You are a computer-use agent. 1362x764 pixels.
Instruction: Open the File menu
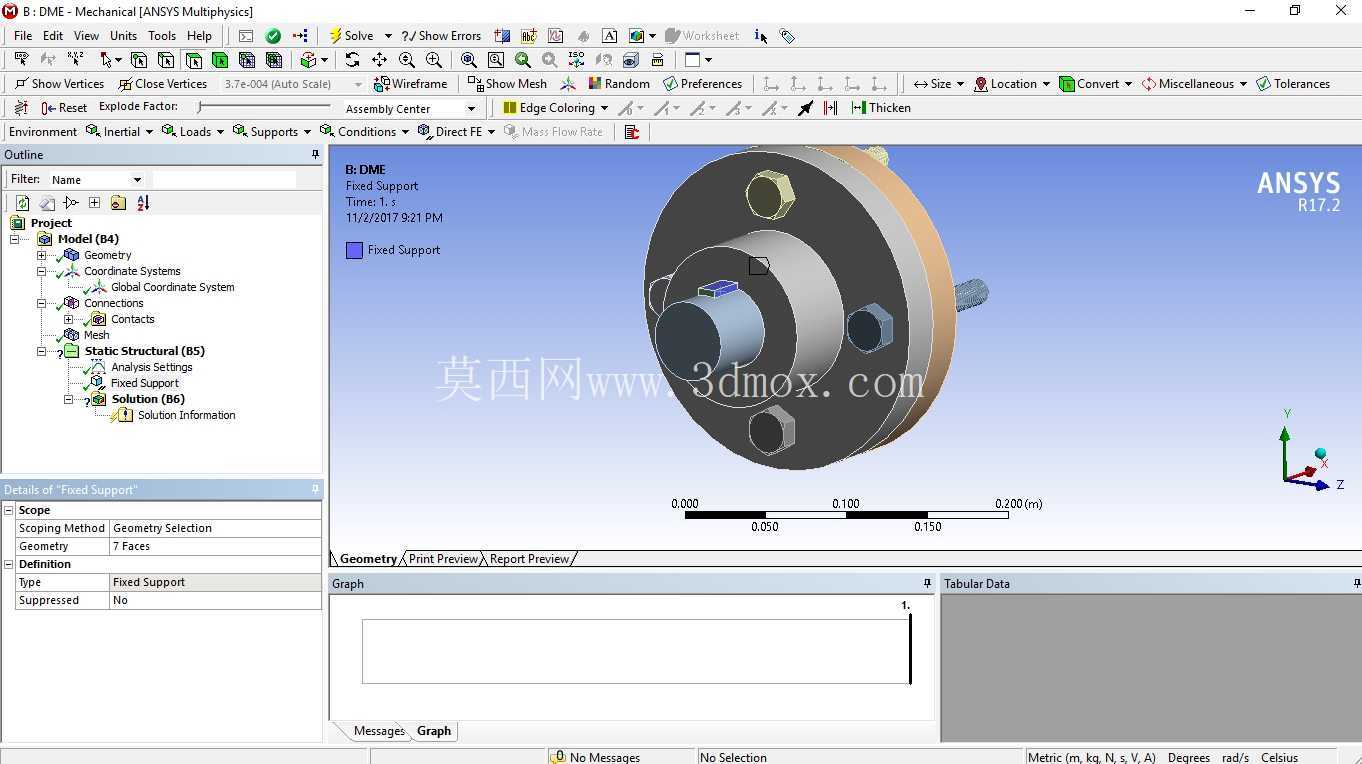(23, 36)
